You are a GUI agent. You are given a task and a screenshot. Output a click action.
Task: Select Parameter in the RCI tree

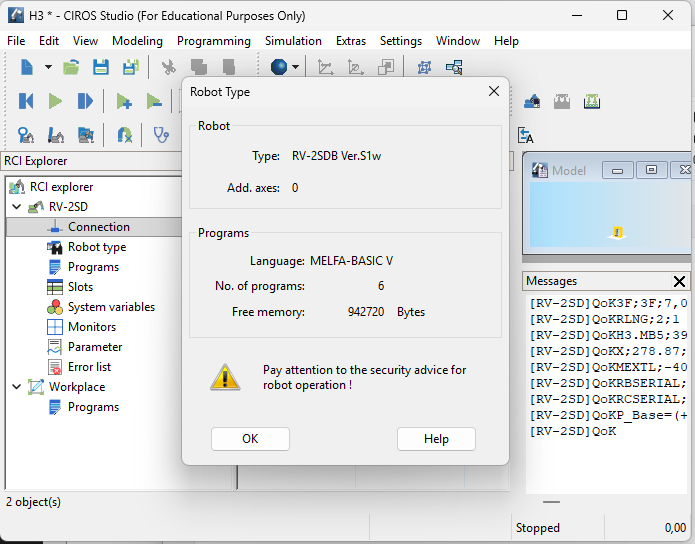coord(95,347)
